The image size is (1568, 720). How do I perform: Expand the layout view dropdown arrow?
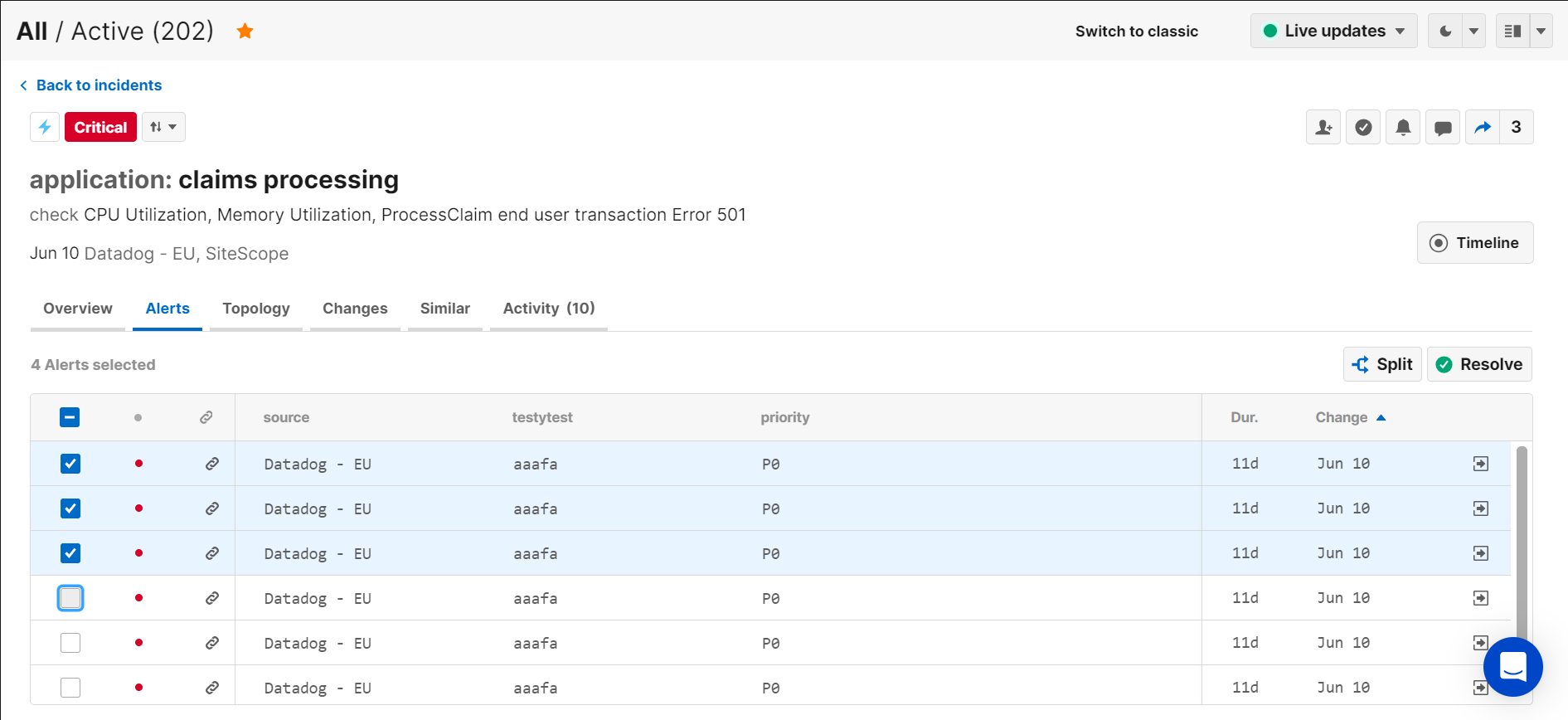[1541, 32]
